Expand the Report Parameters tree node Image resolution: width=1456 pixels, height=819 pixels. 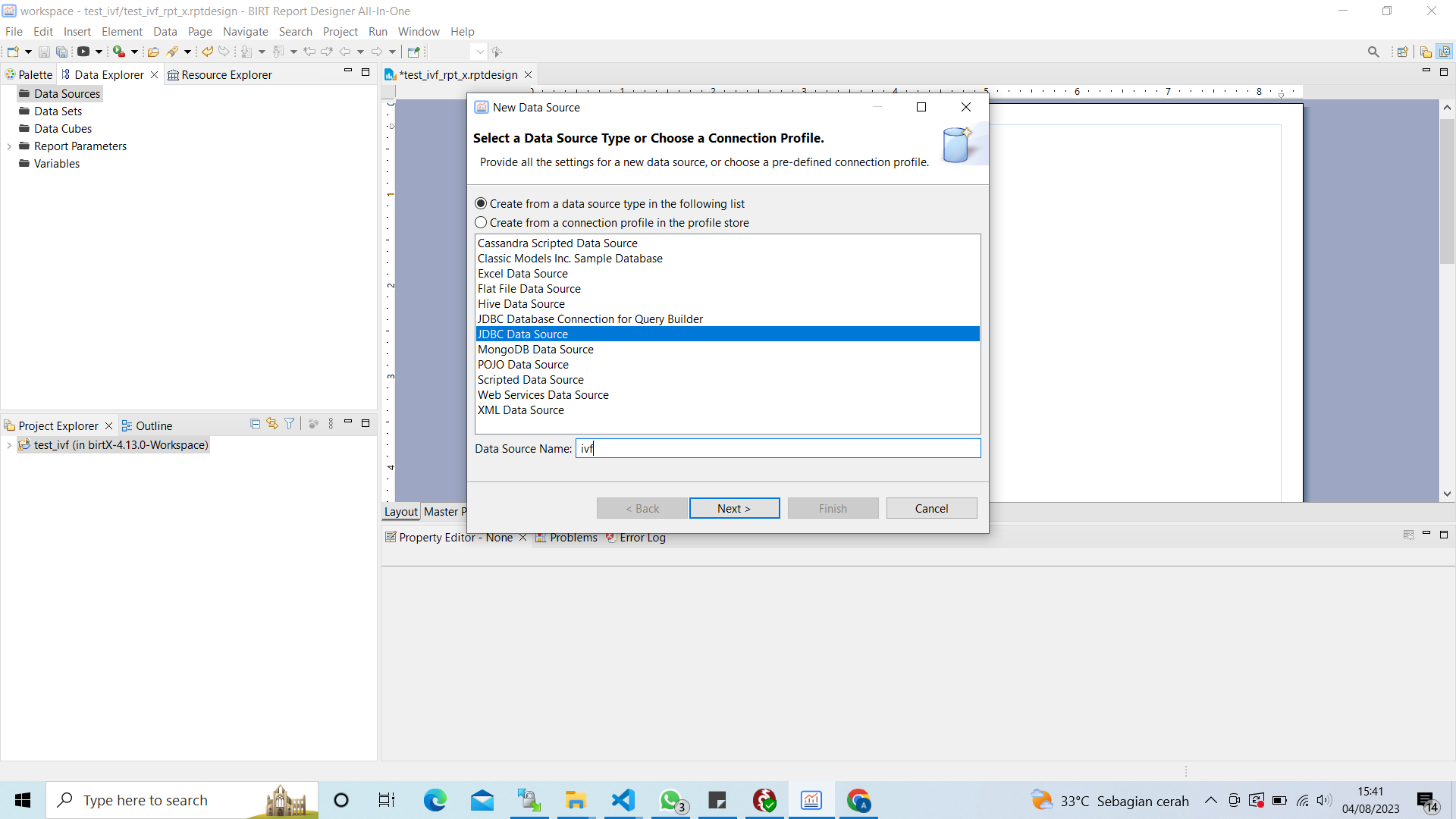coord(9,146)
